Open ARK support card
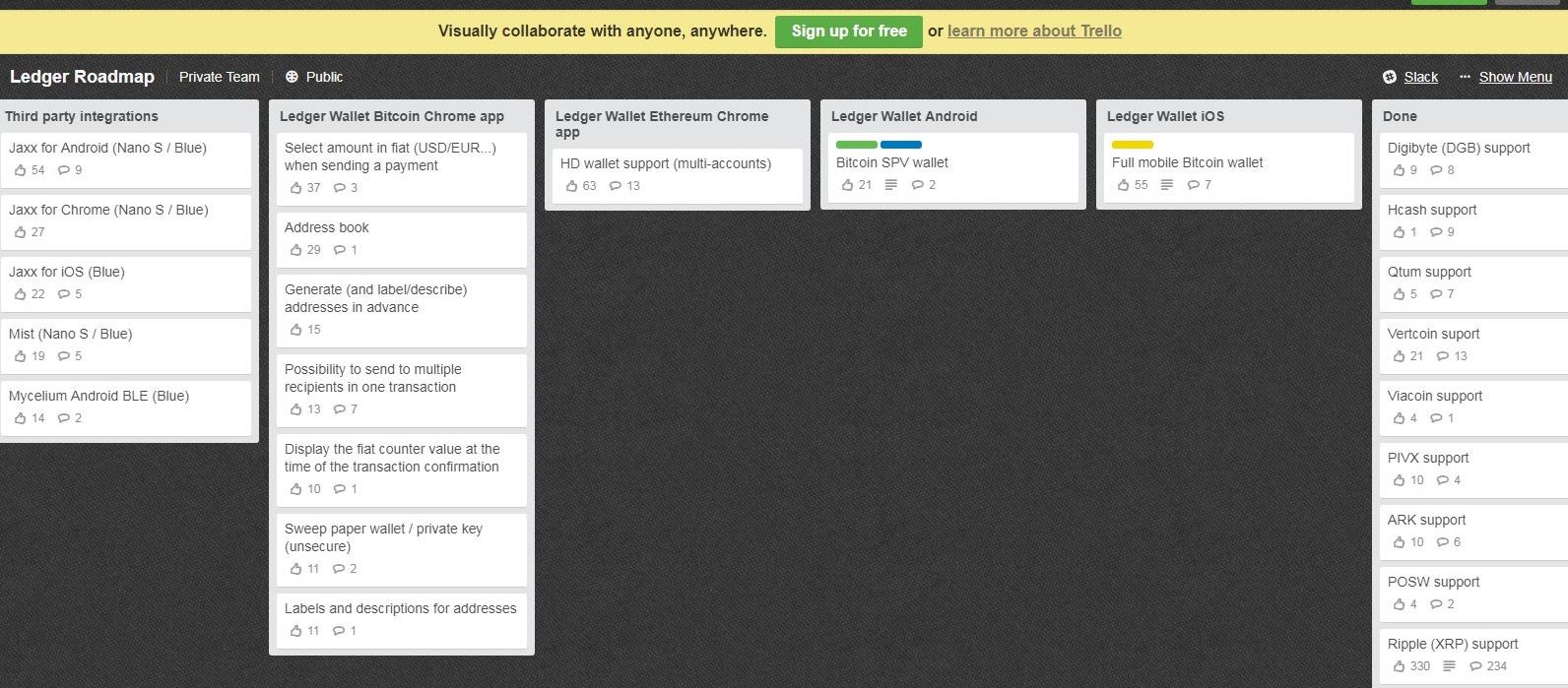 pos(1473,532)
